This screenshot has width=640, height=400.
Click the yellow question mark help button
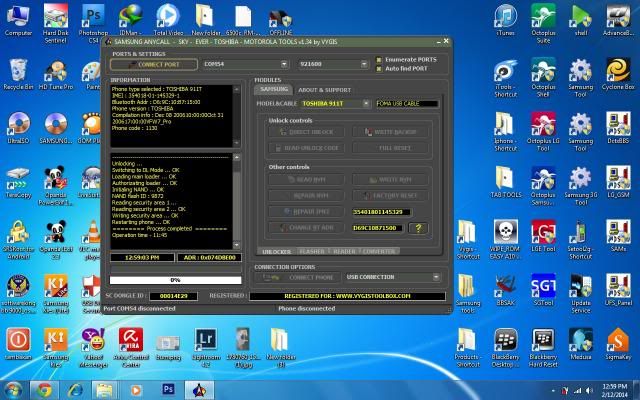(418, 228)
